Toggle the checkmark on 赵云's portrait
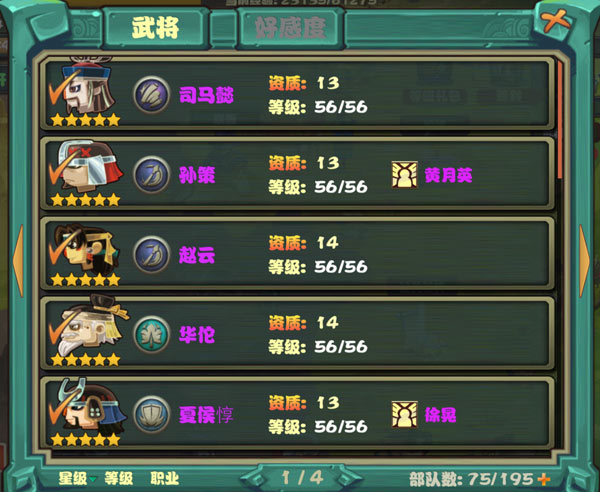The width and height of the screenshot is (600, 492). tap(61, 247)
